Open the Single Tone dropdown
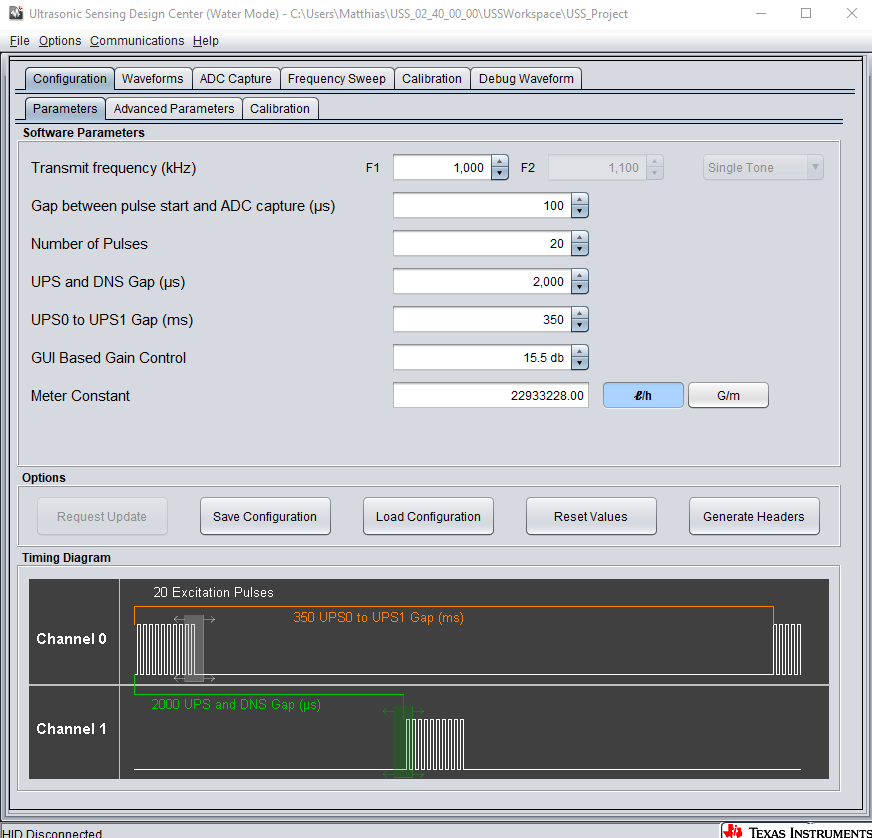This screenshot has width=872, height=838. (763, 167)
